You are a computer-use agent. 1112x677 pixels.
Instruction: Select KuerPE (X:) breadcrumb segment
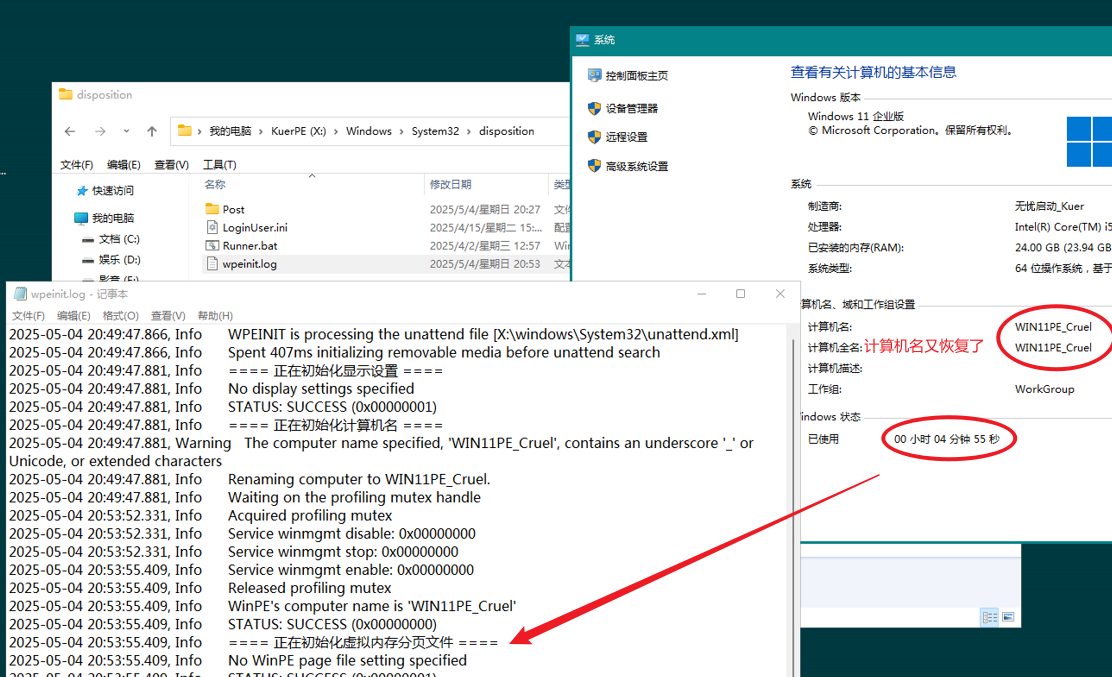coord(299,131)
